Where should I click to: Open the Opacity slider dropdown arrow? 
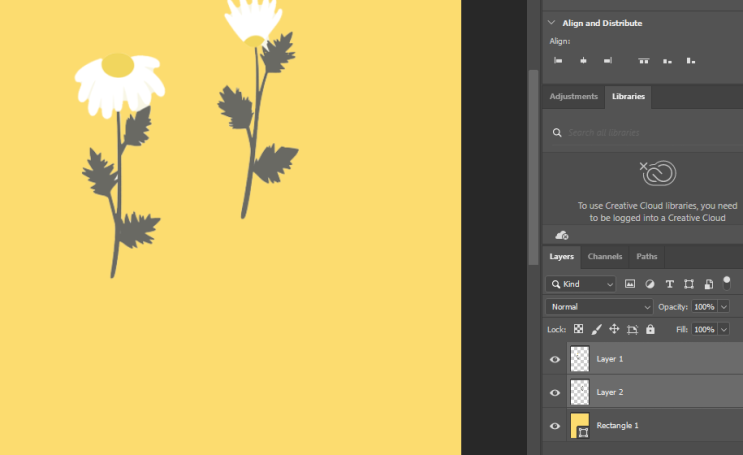tap(724, 307)
